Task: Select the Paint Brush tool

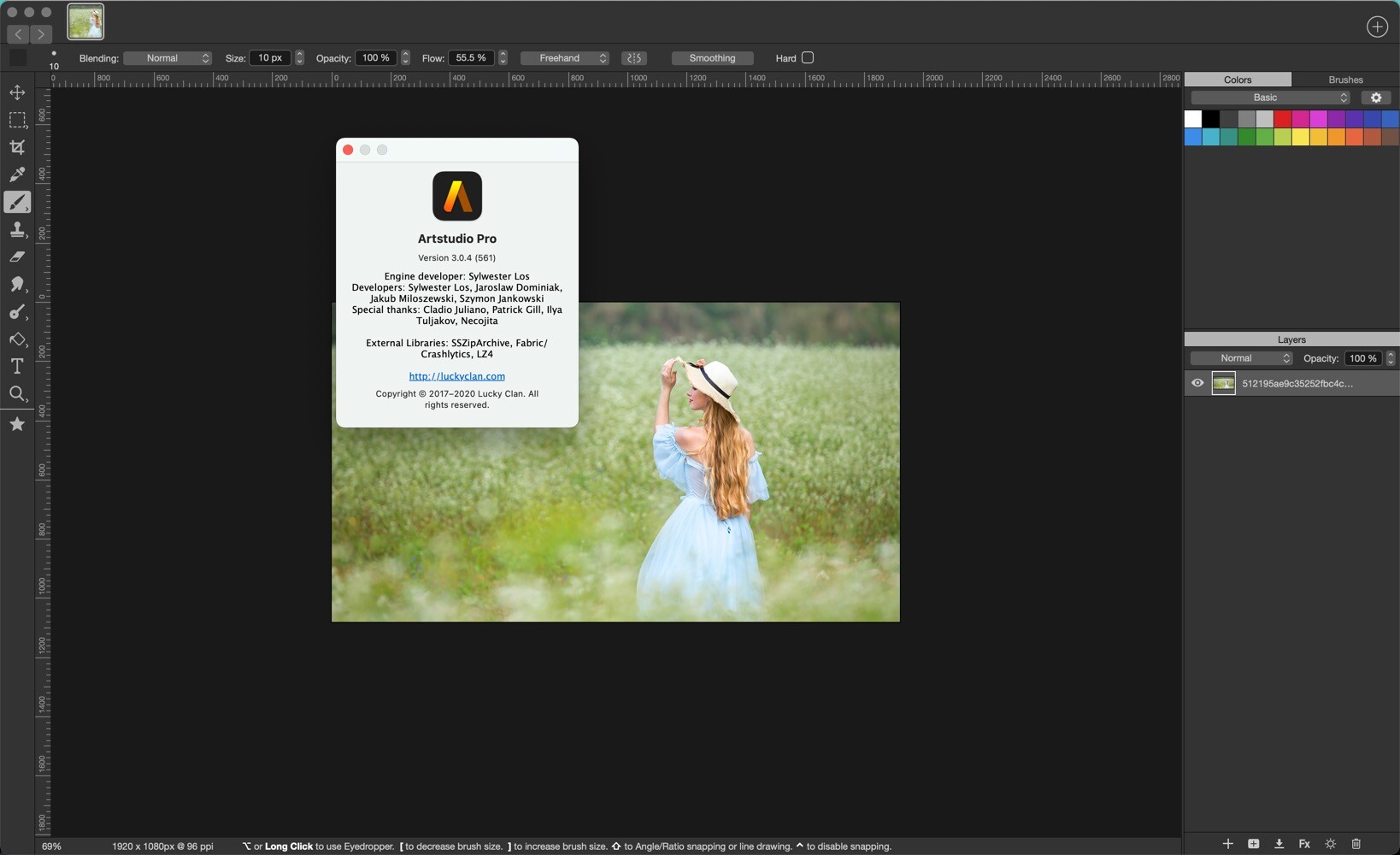Action: point(17,202)
